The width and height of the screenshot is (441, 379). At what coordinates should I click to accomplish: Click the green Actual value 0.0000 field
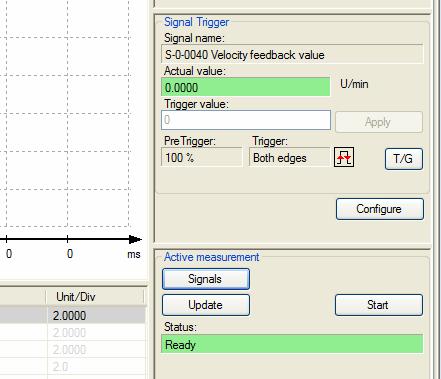[x=246, y=87]
